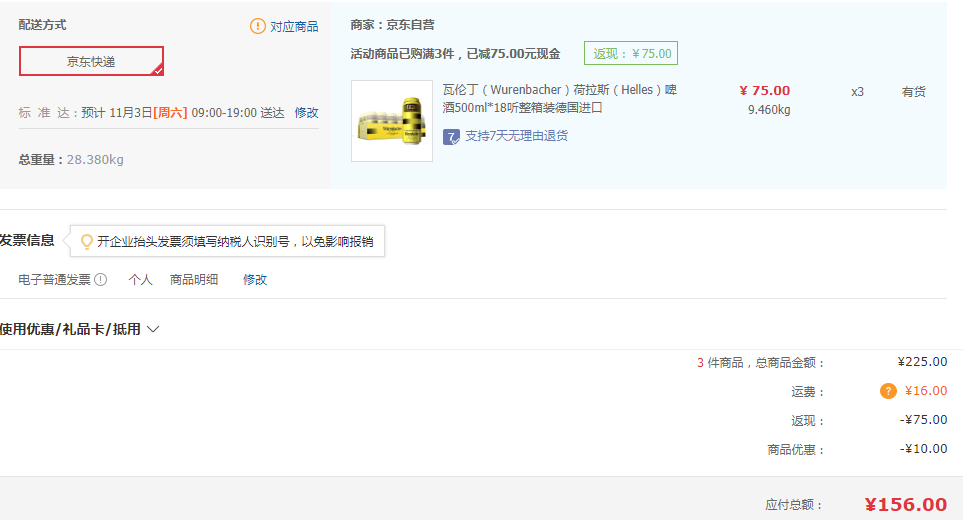
Task: Click the 商品明细 invoice content text
Action: [194, 279]
